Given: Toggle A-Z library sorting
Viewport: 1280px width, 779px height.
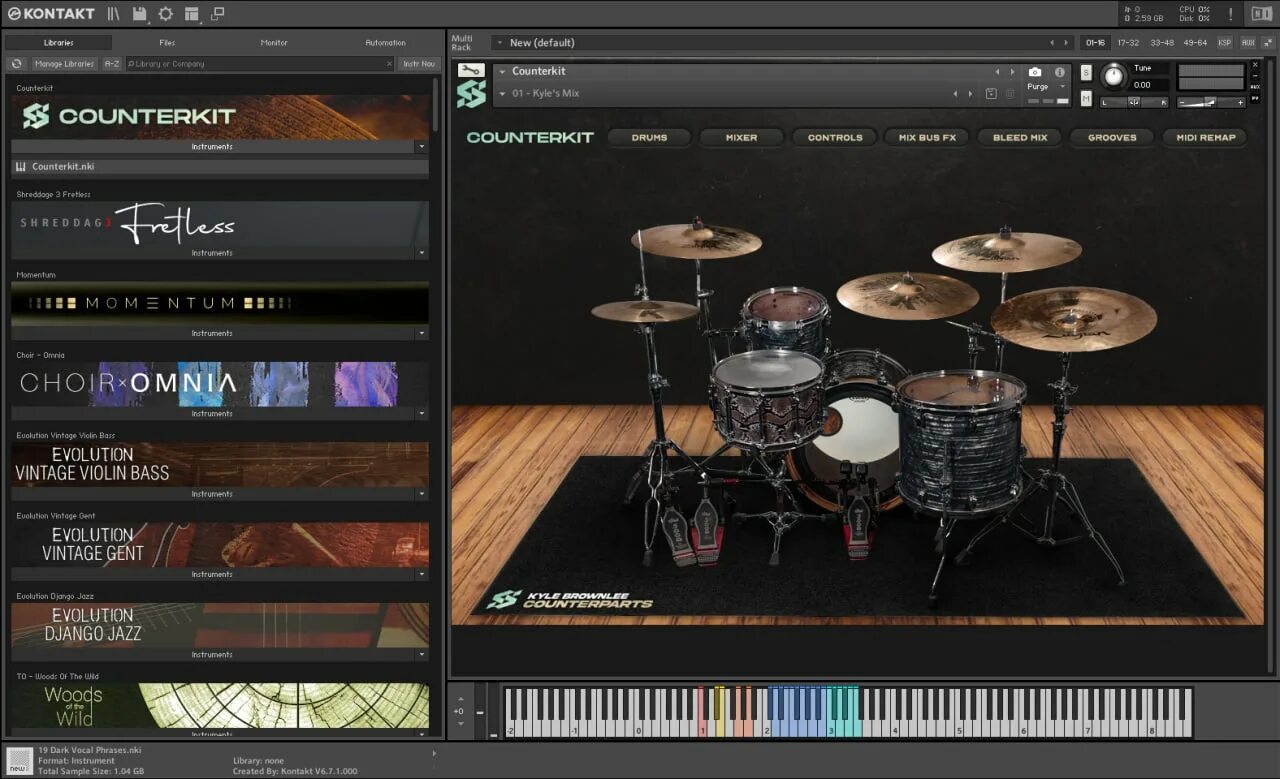Looking at the screenshot, I should point(112,64).
